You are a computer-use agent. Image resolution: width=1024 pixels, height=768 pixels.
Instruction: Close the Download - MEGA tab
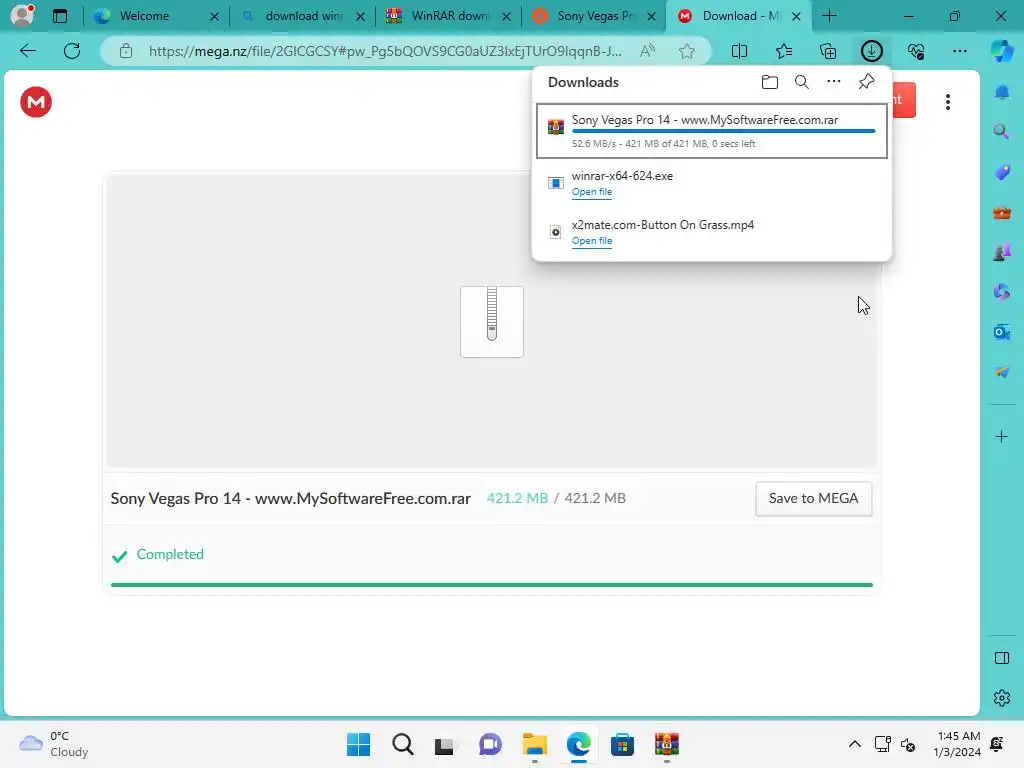pos(796,16)
